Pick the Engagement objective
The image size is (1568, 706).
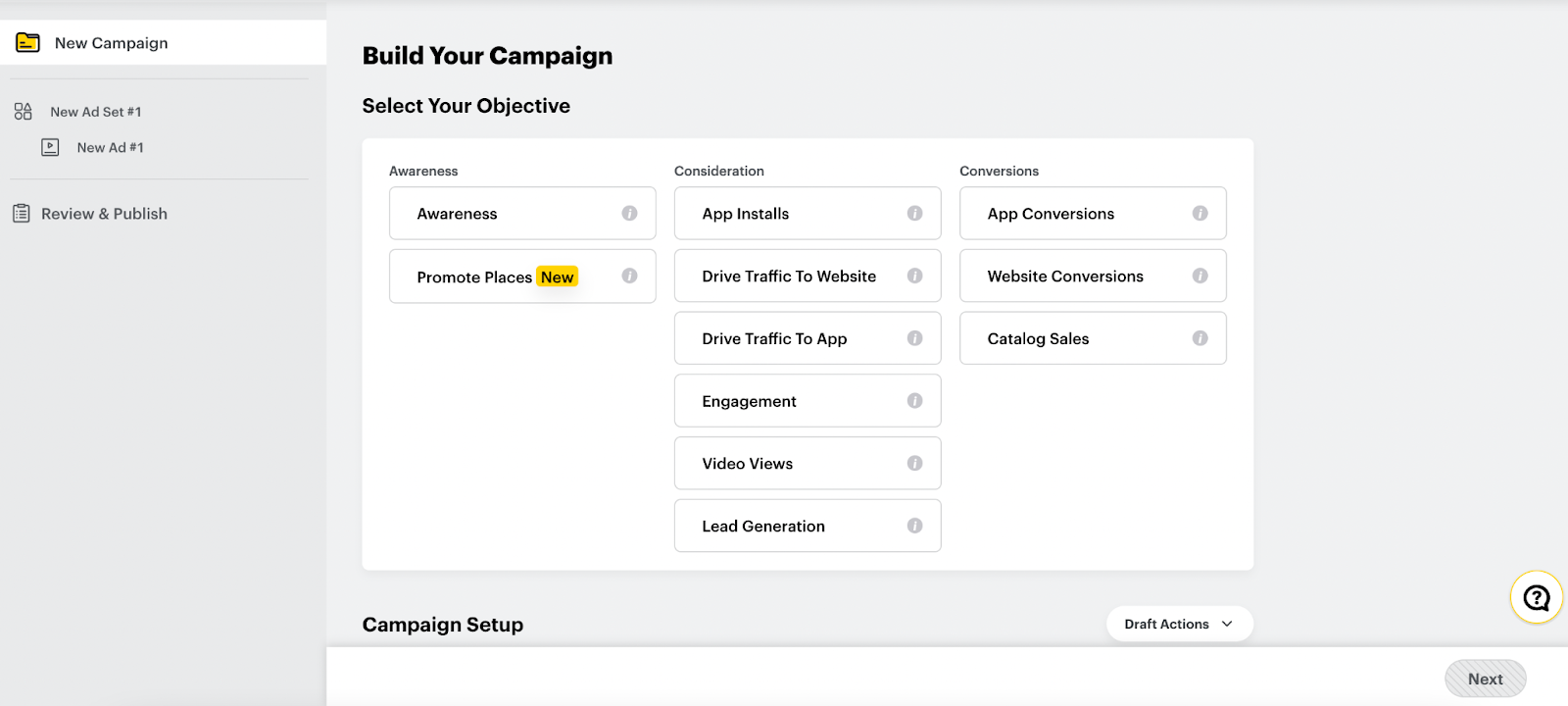(x=808, y=400)
